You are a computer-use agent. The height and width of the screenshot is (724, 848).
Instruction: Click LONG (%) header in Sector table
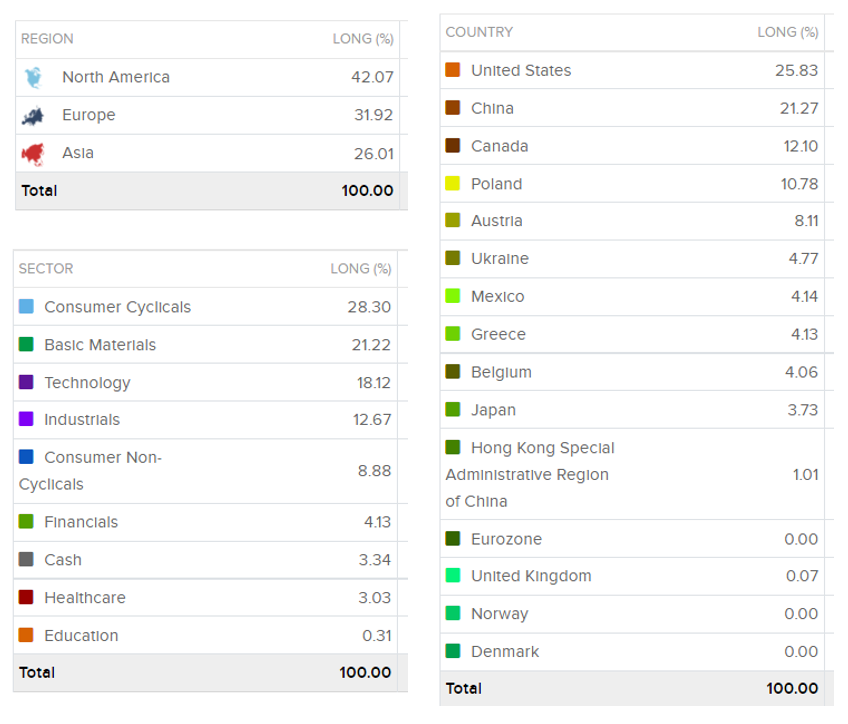click(361, 269)
